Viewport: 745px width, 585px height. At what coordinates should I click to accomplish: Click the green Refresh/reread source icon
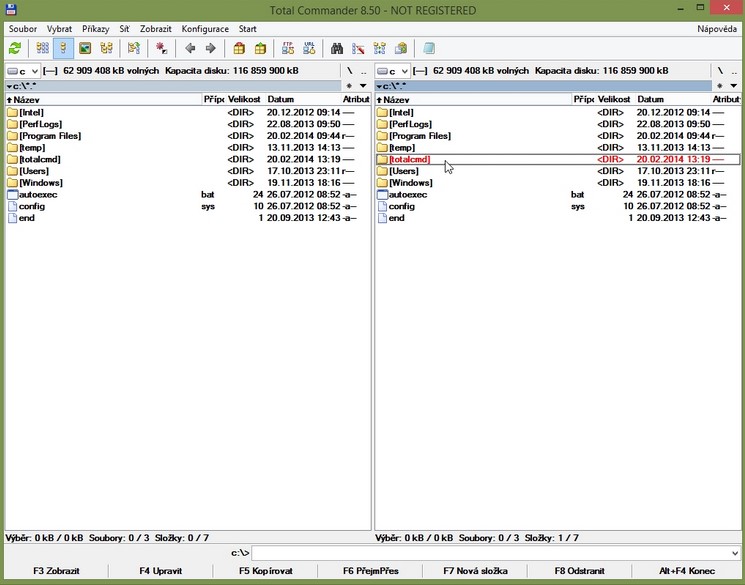pyautogui.click(x=15, y=48)
